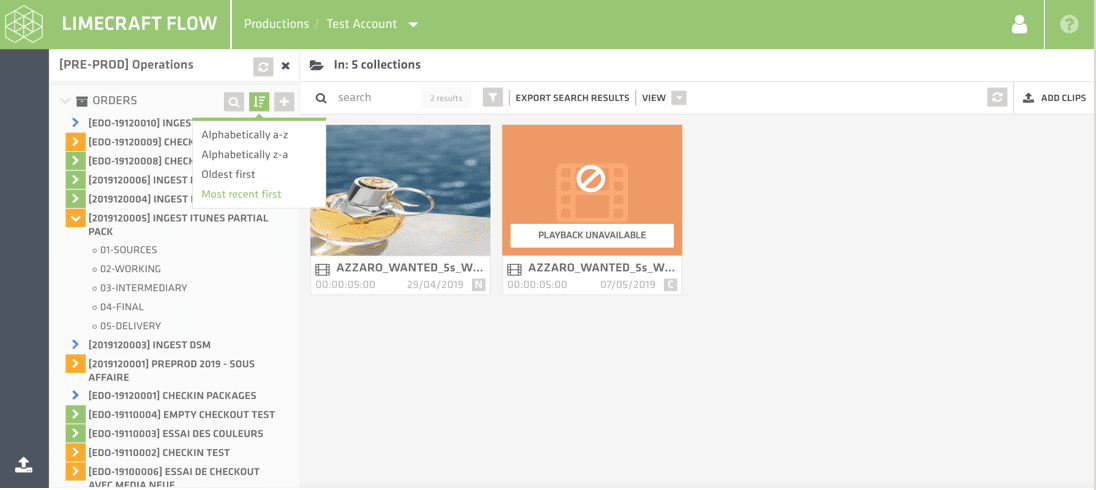Add a new order with plus icon
Image resolution: width=1096 pixels, height=490 pixels.
284,102
